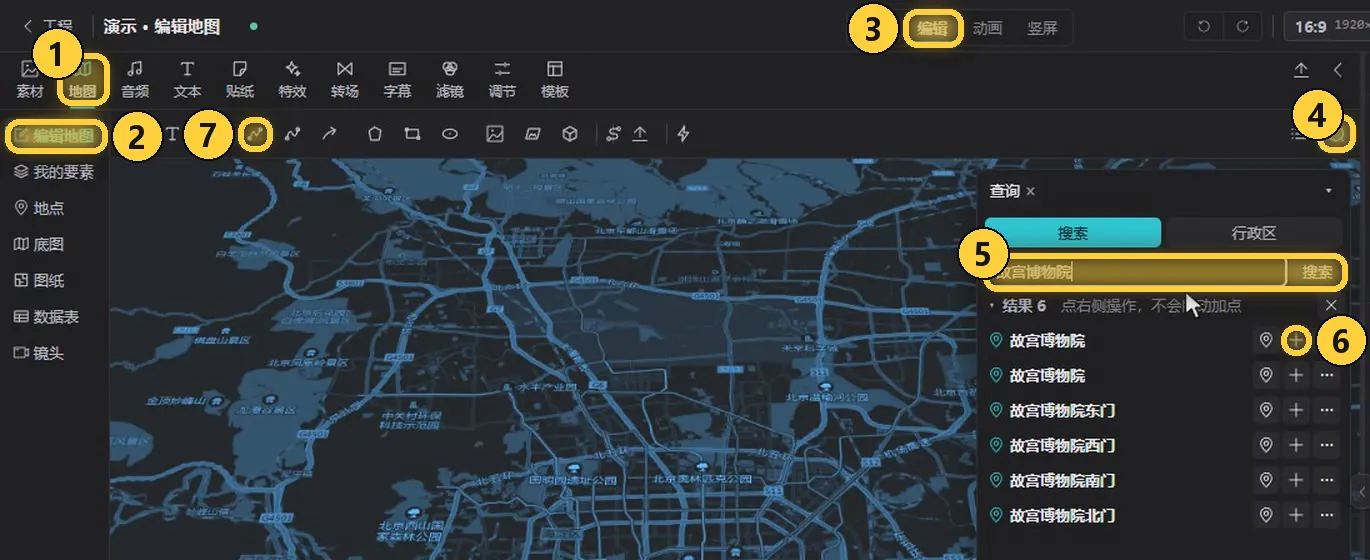Select the rectangle shape tool
The image size is (1370, 560).
click(412, 134)
